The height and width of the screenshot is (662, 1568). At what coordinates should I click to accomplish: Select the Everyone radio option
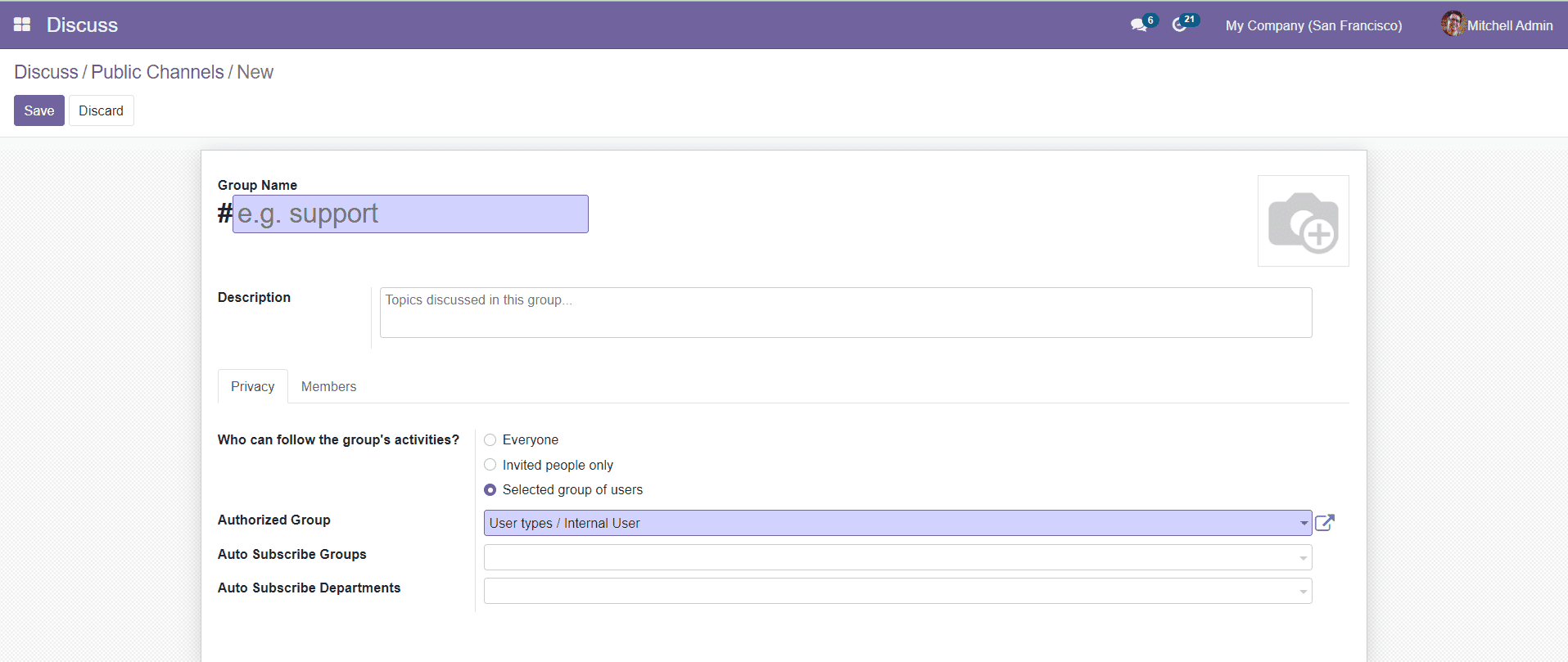[x=490, y=440]
